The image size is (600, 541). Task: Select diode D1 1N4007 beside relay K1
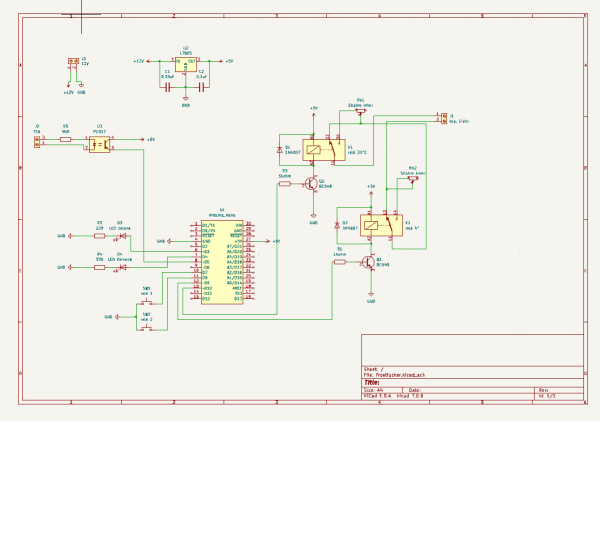(279, 150)
